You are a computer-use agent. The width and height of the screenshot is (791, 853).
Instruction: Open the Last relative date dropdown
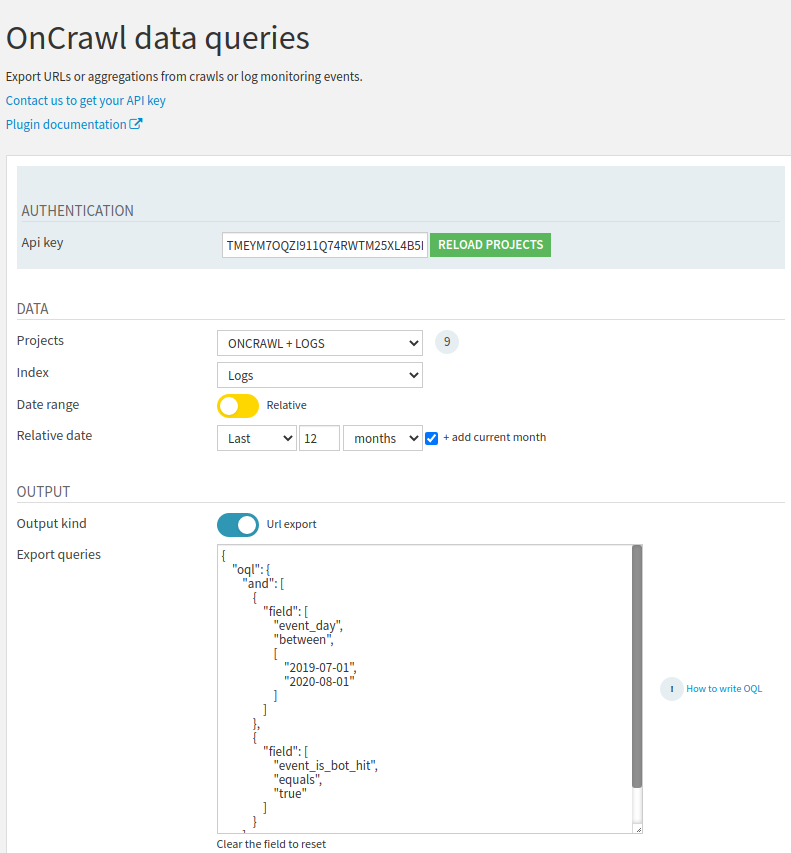tap(257, 438)
